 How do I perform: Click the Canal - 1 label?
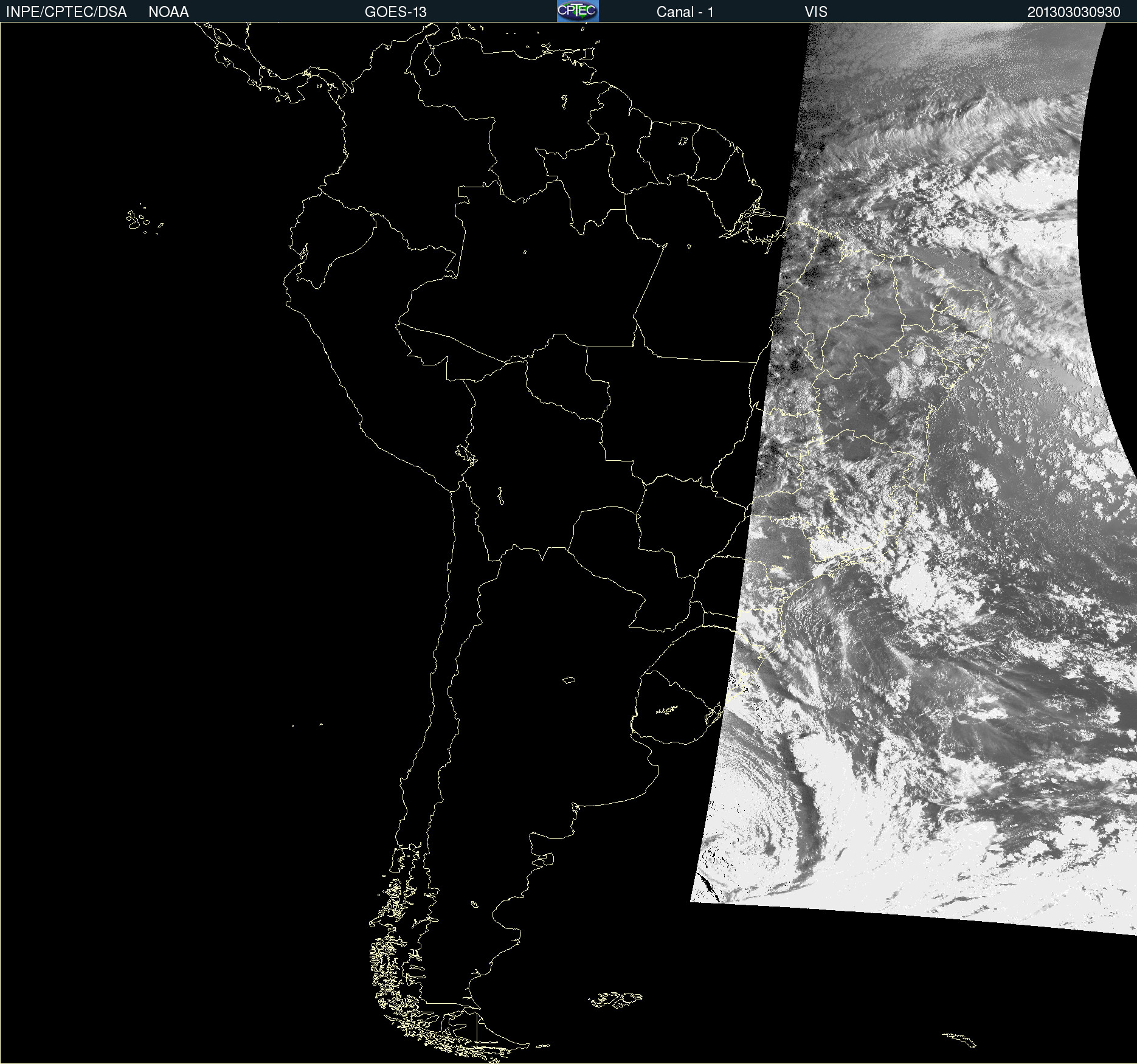[685, 12]
